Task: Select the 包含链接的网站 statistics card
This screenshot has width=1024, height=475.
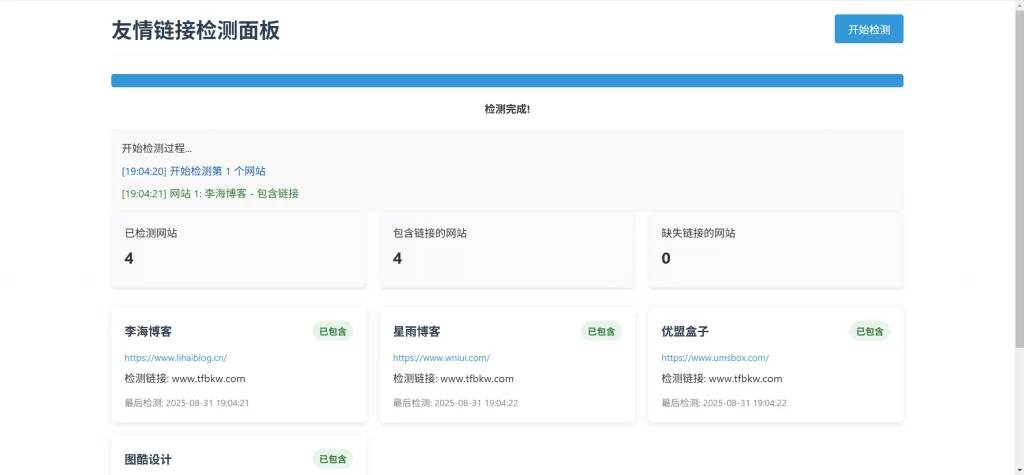Action: 507,249
